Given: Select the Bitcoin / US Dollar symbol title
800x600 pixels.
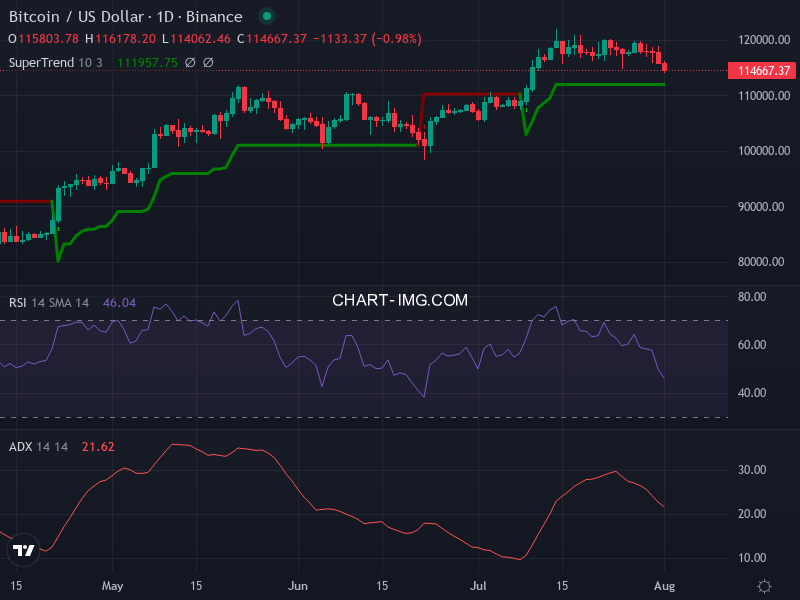Looking at the screenshot, I should pyautogui.click(x=126, y=17).
